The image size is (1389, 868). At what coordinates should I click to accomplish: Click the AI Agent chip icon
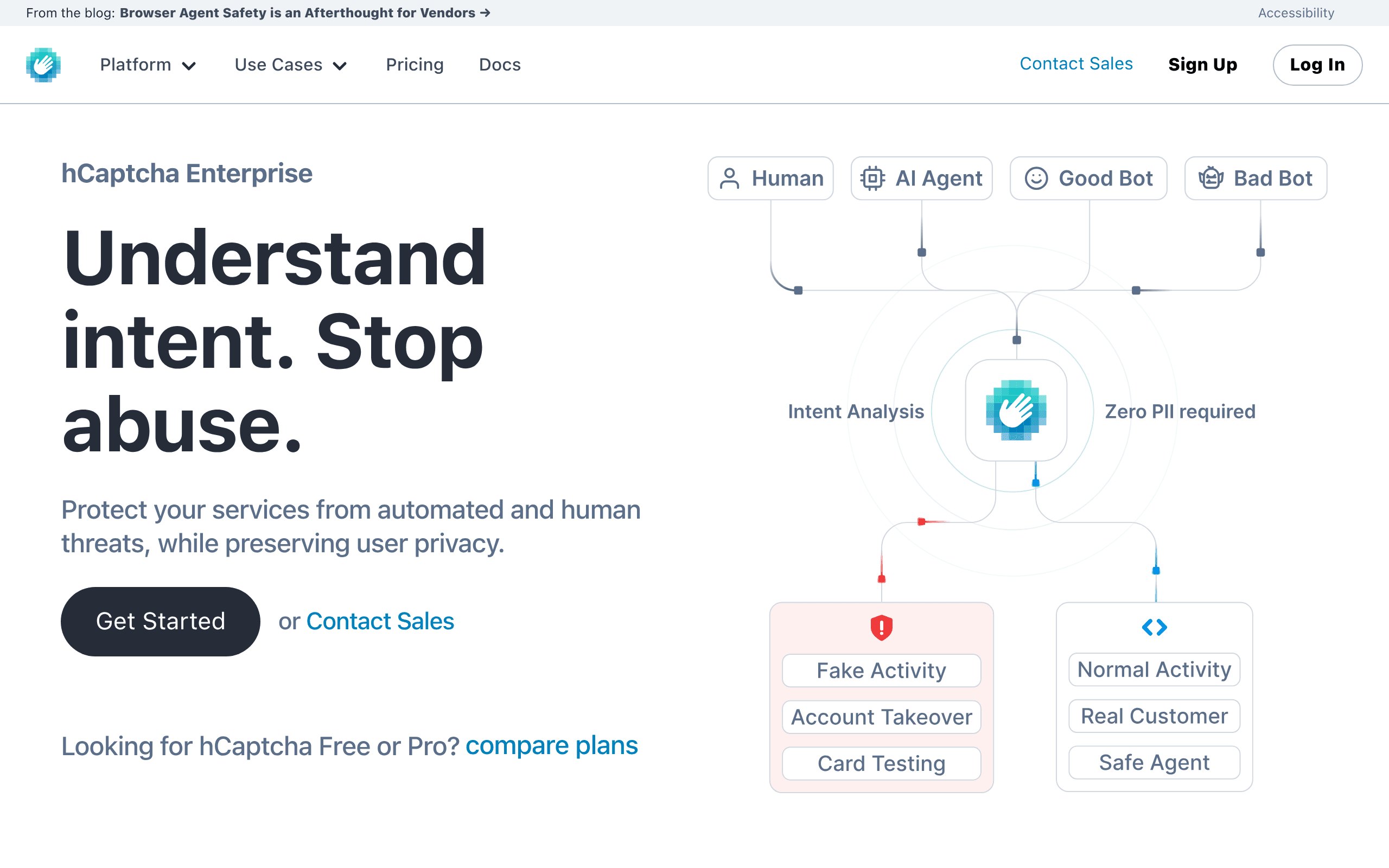(x=872, y=178)
